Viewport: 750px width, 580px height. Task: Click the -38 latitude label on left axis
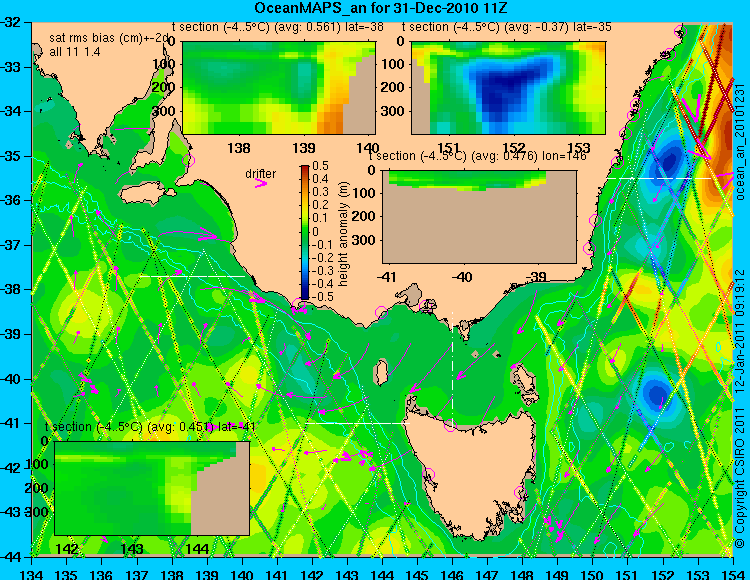[x=11, y=290]
